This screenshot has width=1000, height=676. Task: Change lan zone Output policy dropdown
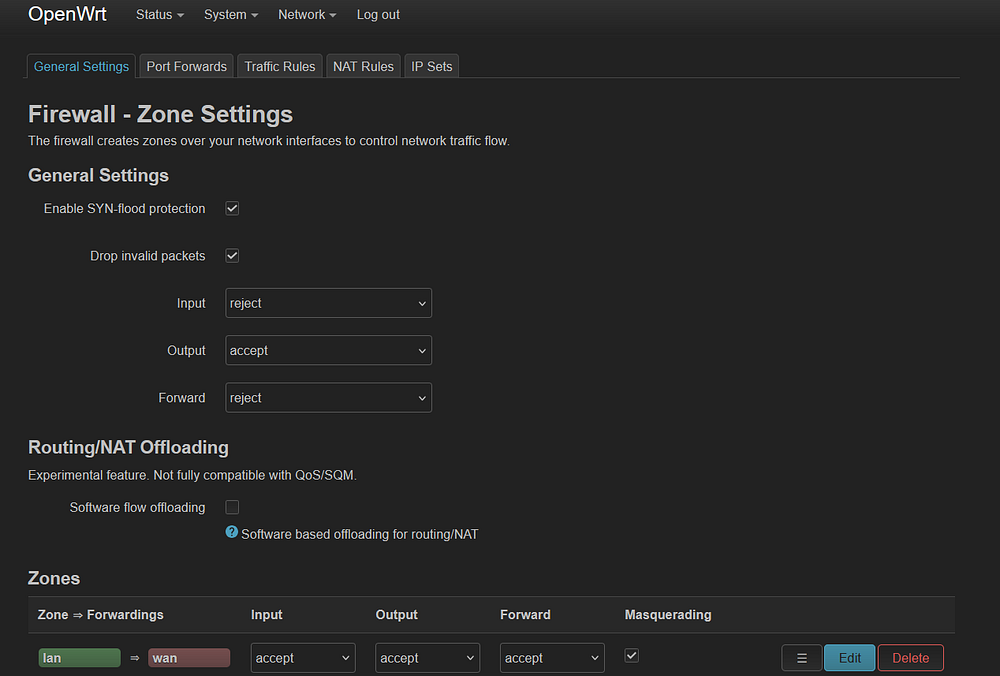point(427,658)
